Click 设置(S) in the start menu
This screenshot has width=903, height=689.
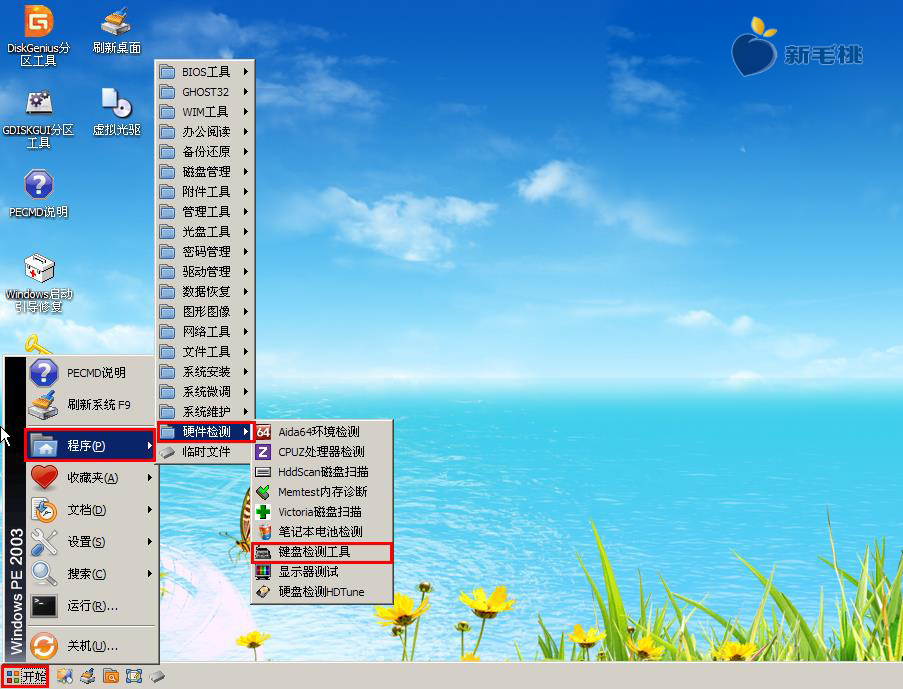coord(92,542)
